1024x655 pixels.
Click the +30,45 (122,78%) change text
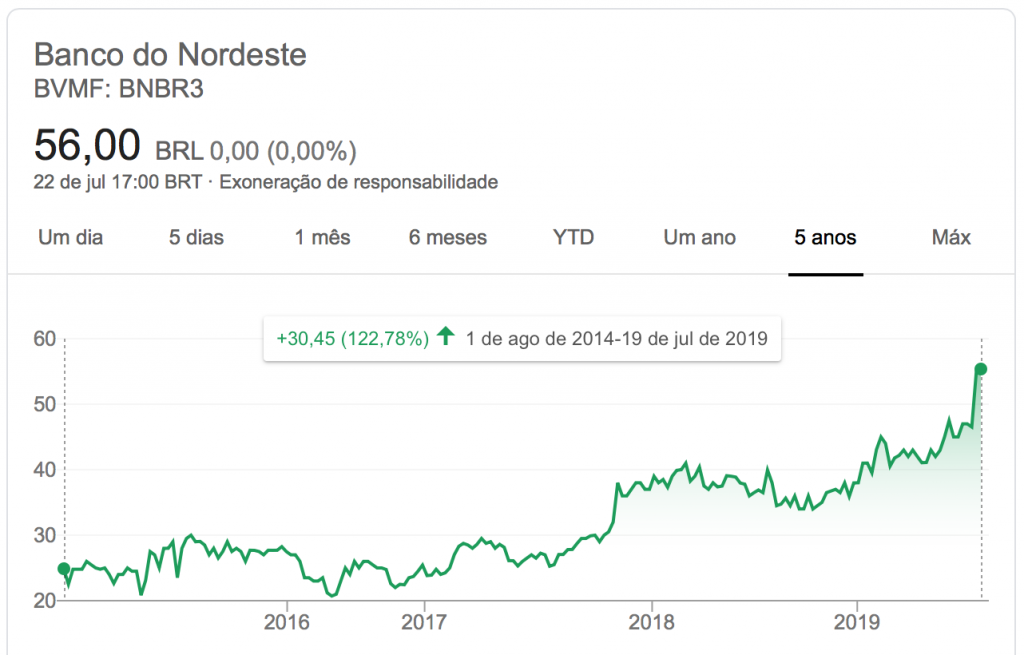point(352,338)
